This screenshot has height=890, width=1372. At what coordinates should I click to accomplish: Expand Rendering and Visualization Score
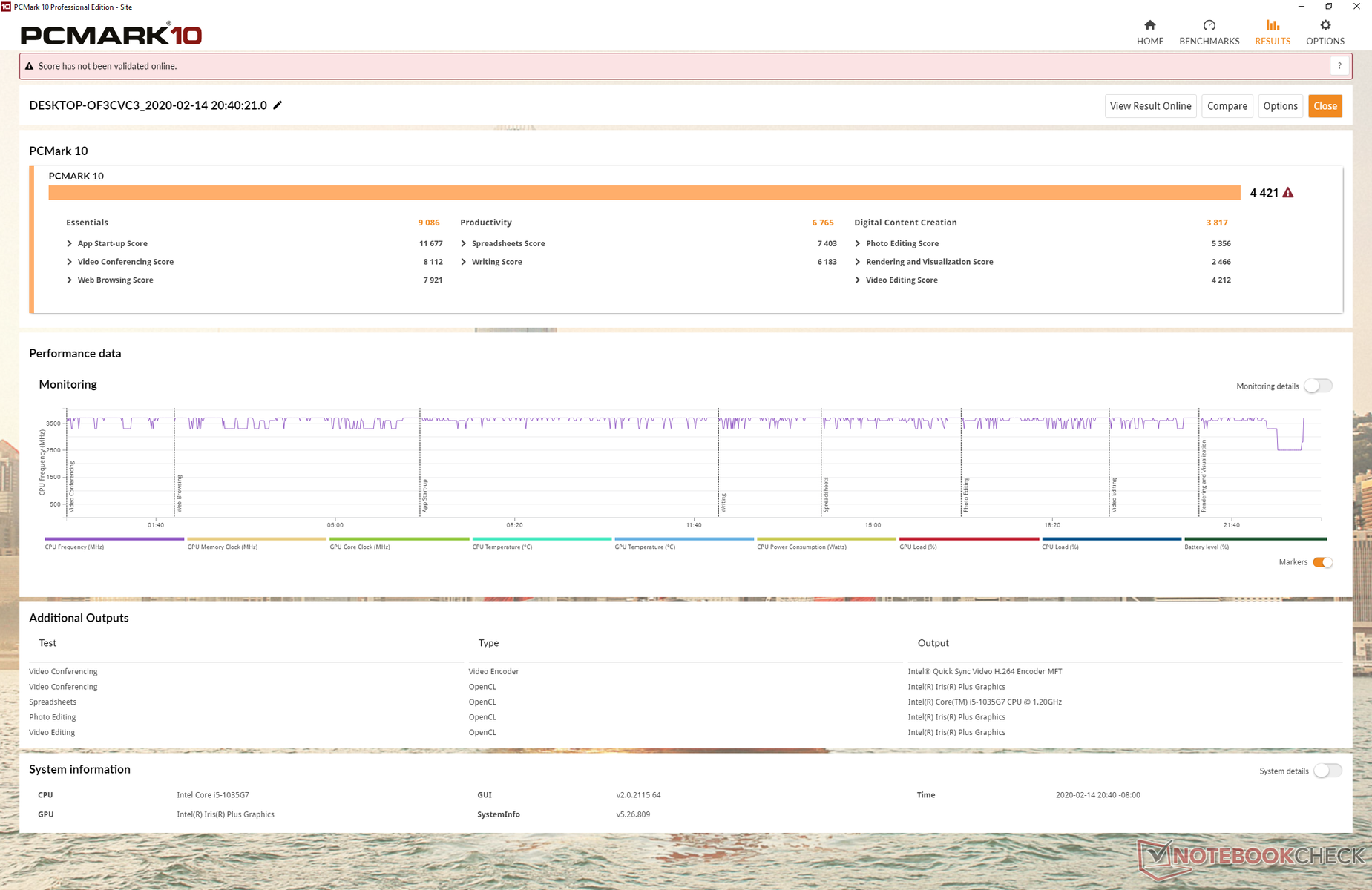(858, 262)
